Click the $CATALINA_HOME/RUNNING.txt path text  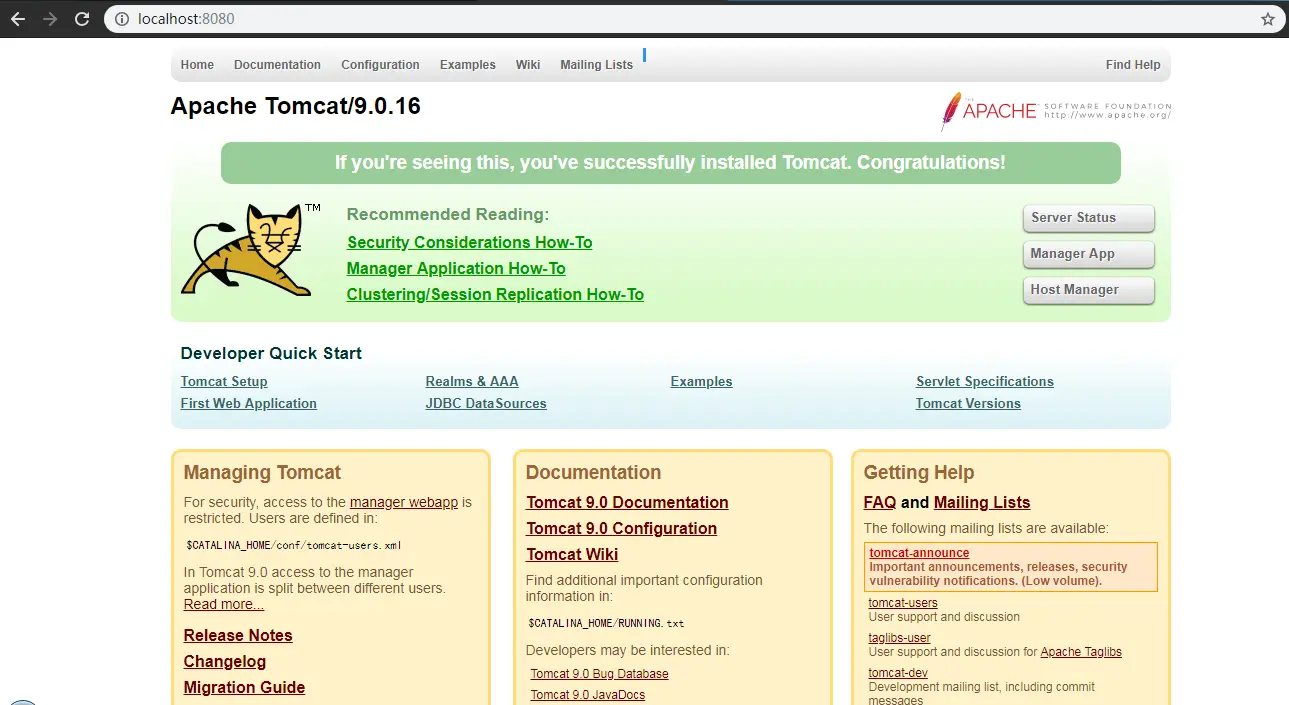[606, 624]
